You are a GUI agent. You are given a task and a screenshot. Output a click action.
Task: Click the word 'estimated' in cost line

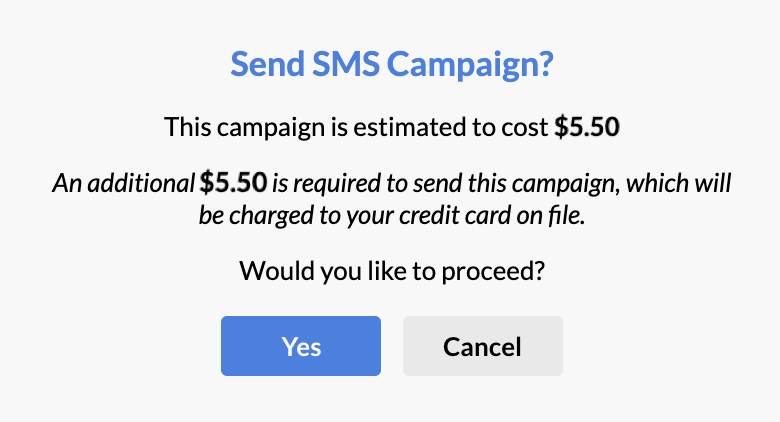[409, 127]
